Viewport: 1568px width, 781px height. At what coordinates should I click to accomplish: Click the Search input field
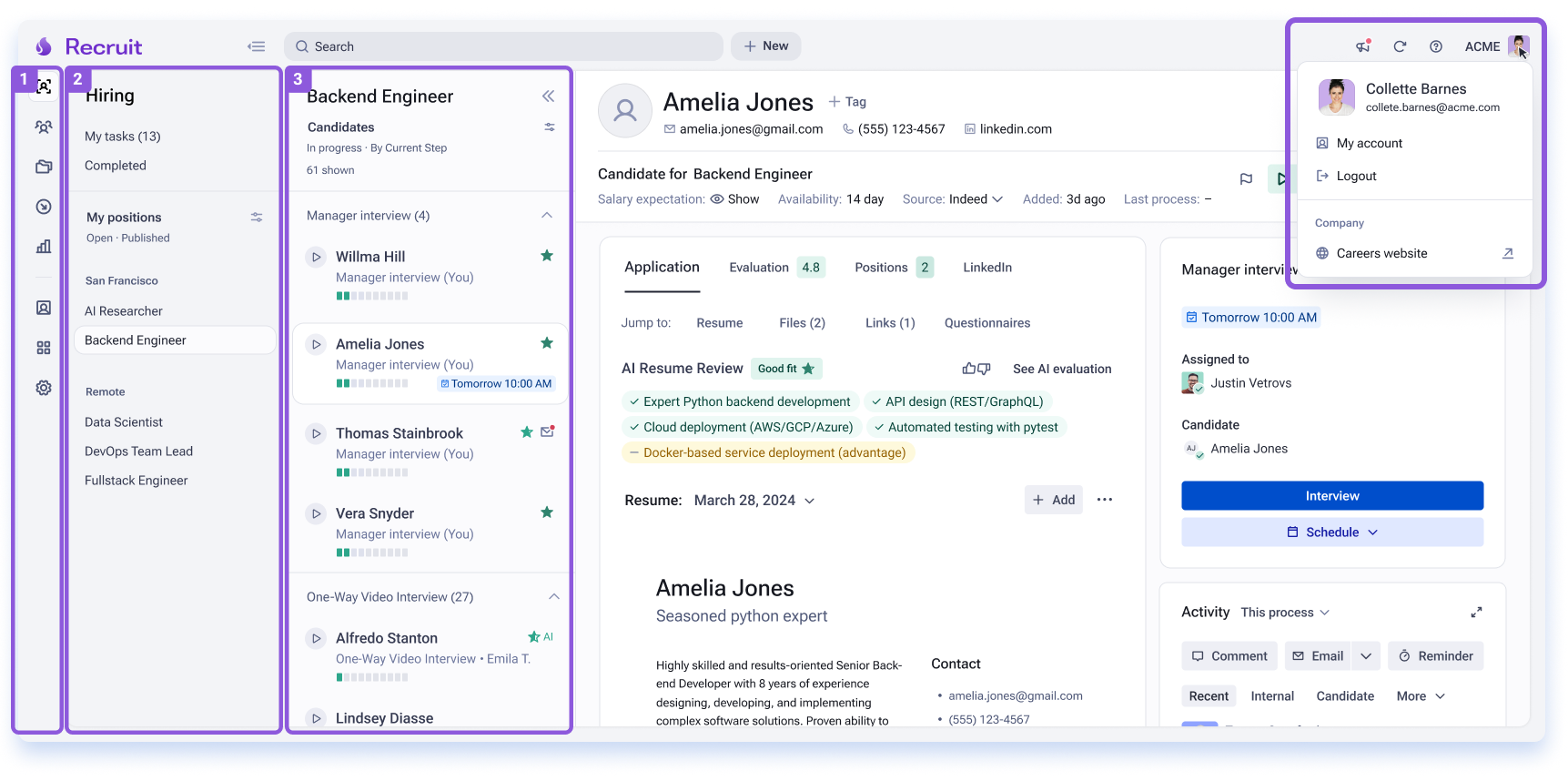pyautogui.click(x=504, y=46)
